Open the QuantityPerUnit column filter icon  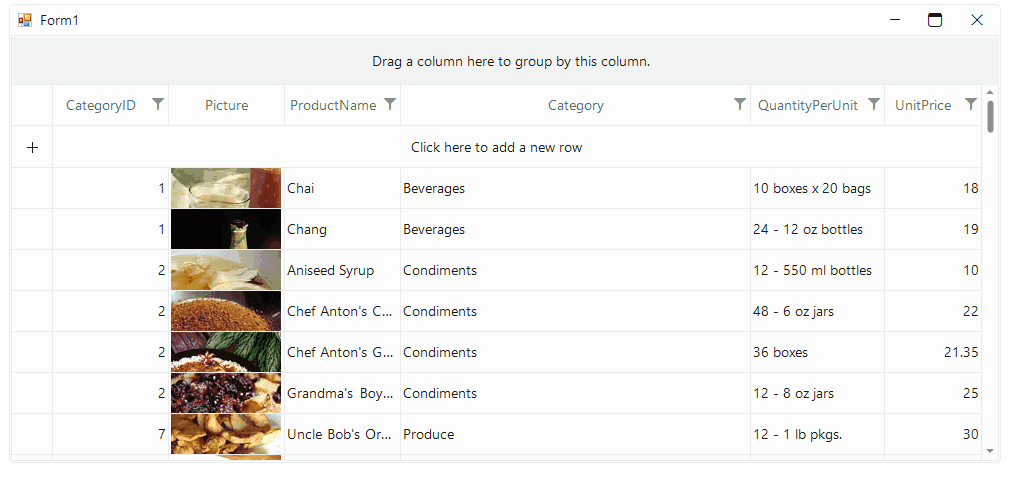(x=873, y=104)
